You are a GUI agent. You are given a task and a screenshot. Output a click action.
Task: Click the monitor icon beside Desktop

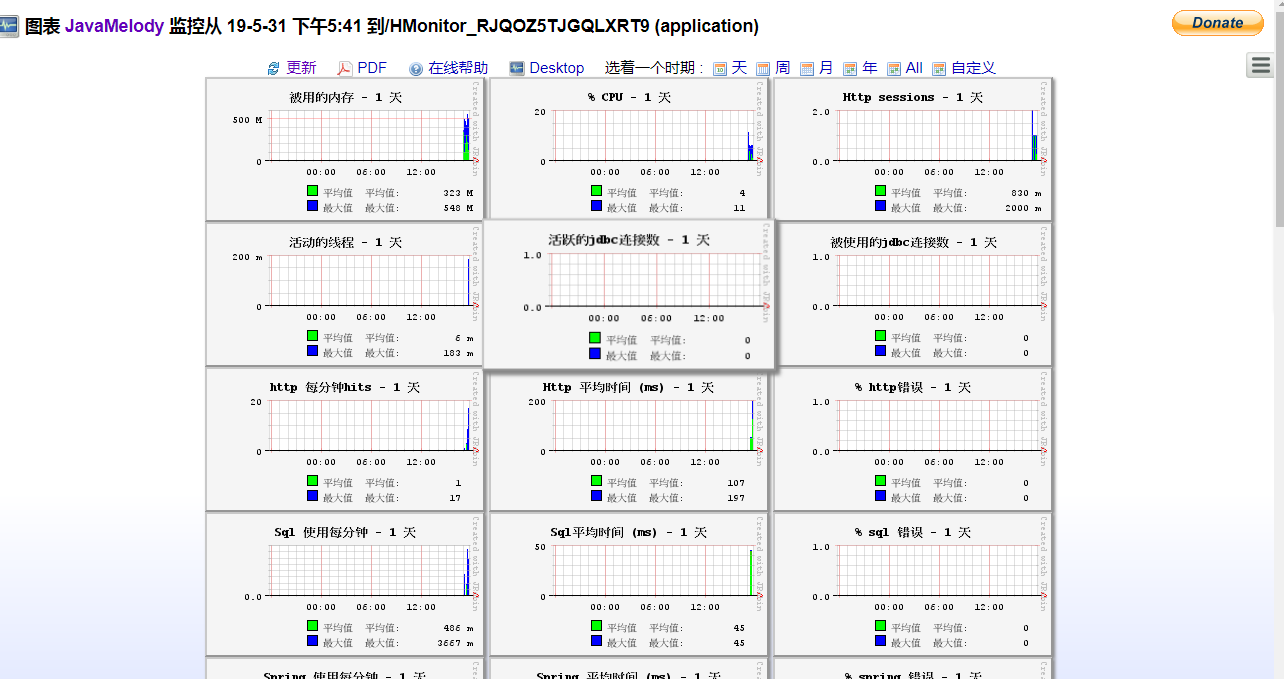516,68
